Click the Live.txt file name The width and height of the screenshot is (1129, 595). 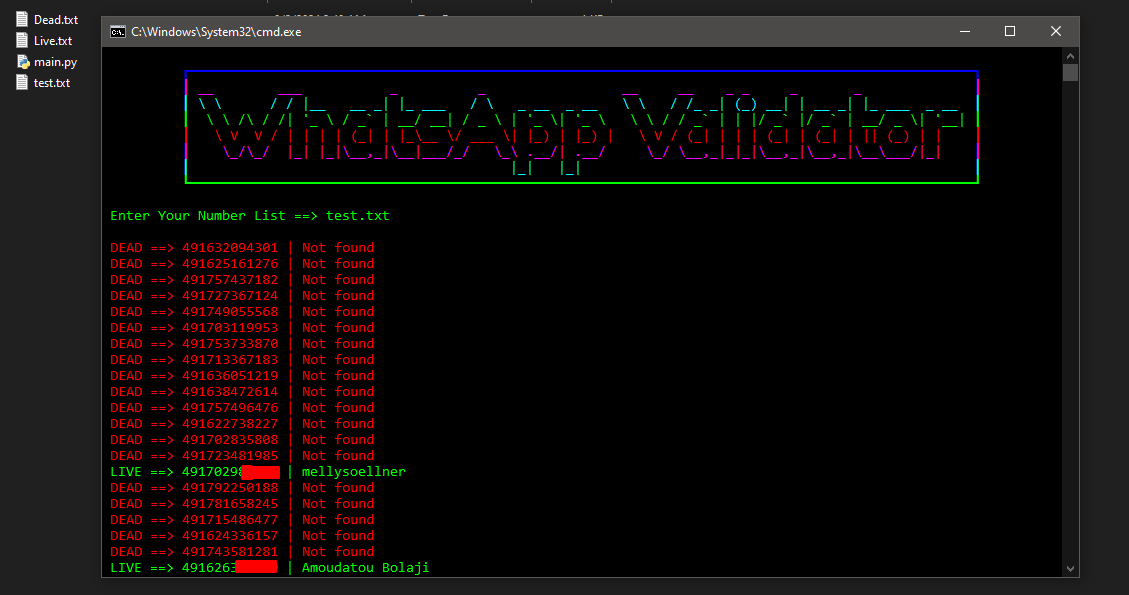click(x=53, y=40)
